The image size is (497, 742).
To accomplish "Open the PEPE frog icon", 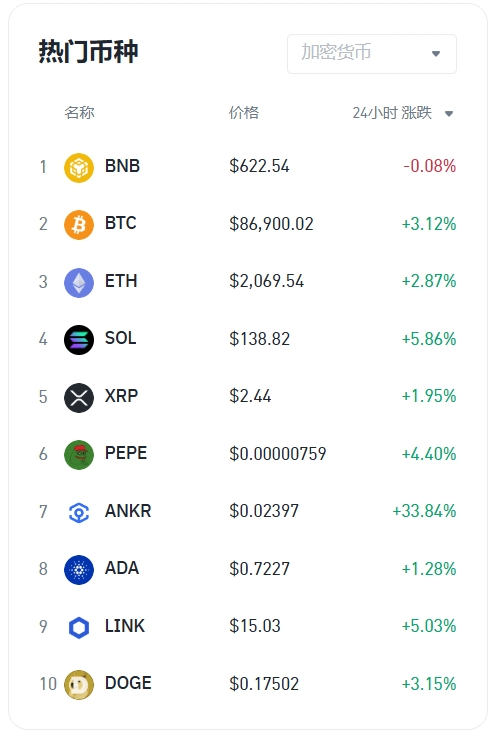I will [x=79, y=455].
